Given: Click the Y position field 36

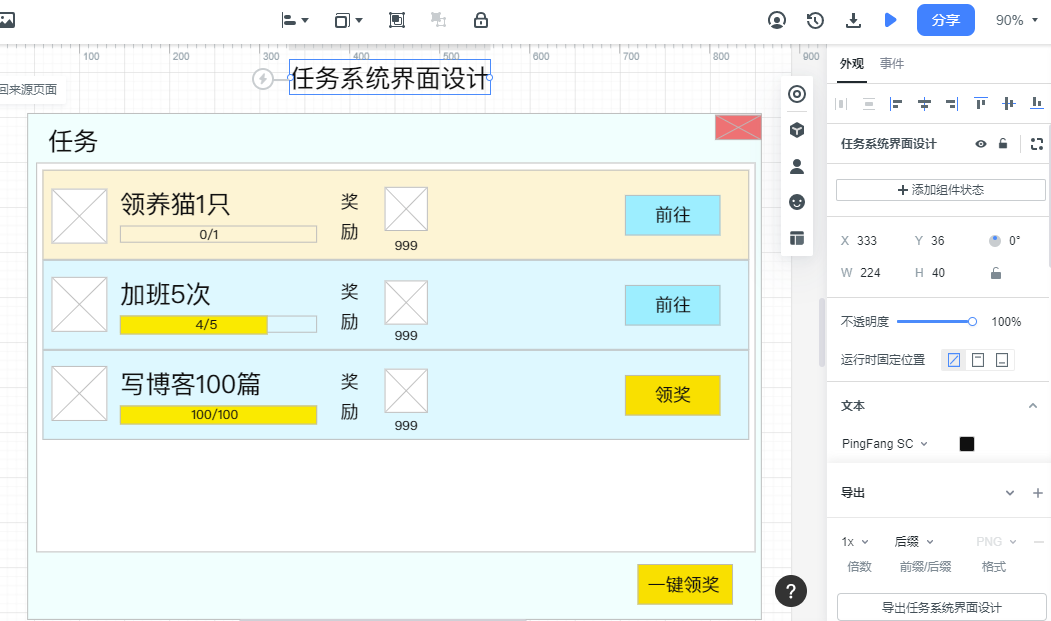Looking at the screenshot, I should coord(938,241).
